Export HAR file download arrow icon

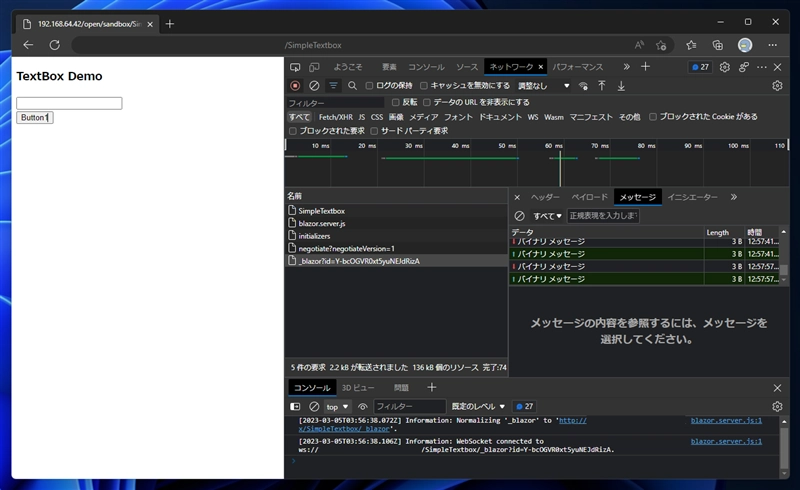[x=621, y=86]
